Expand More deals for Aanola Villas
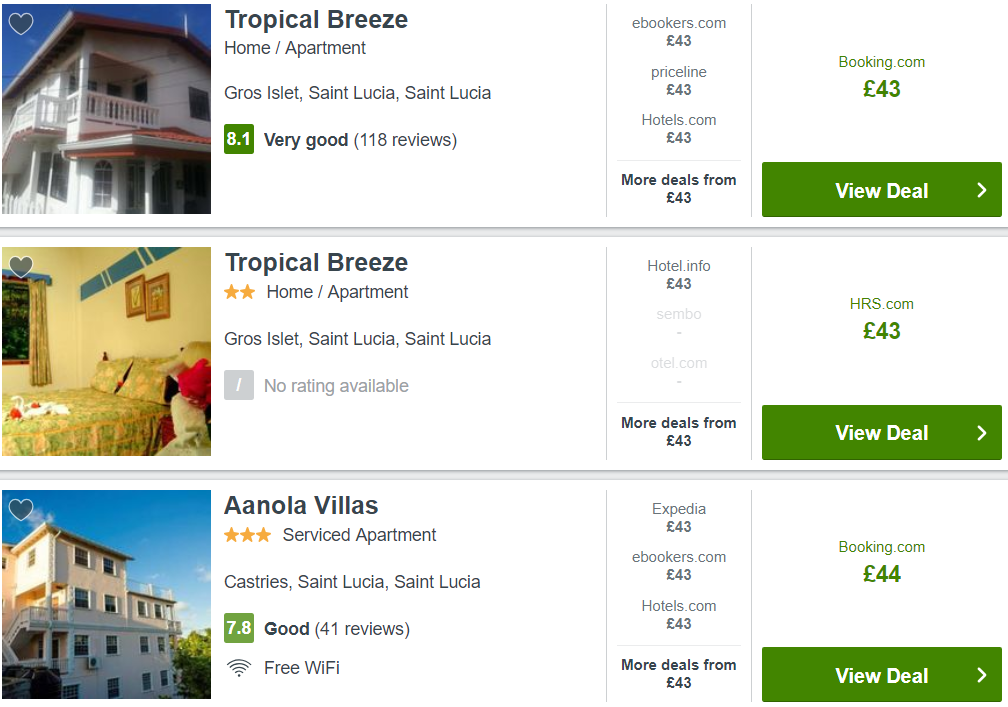The width and height of the screenshot is (1008, 707). pos(679,674)
